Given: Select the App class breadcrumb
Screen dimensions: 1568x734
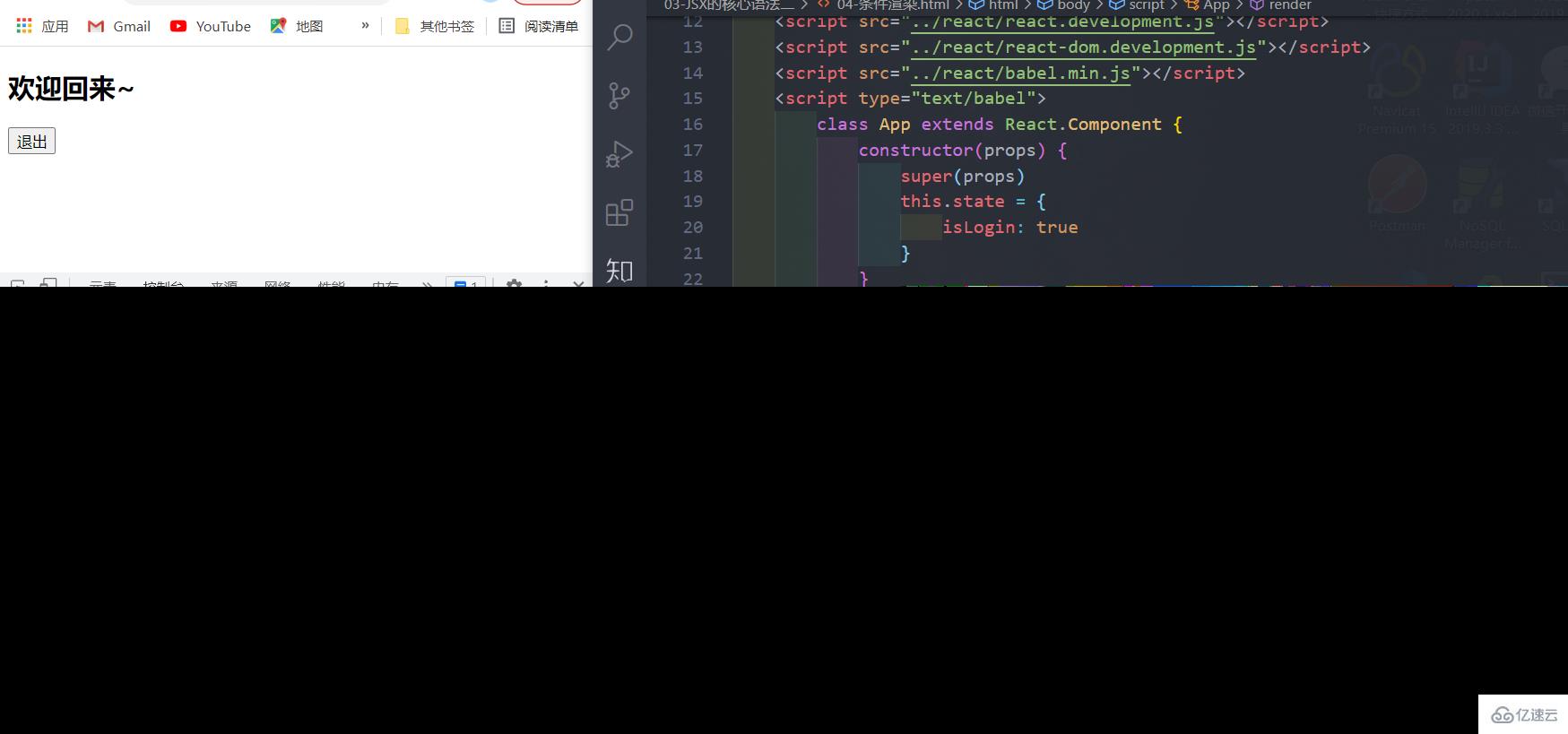Looking at the screenshot, I should (1207, 5).
